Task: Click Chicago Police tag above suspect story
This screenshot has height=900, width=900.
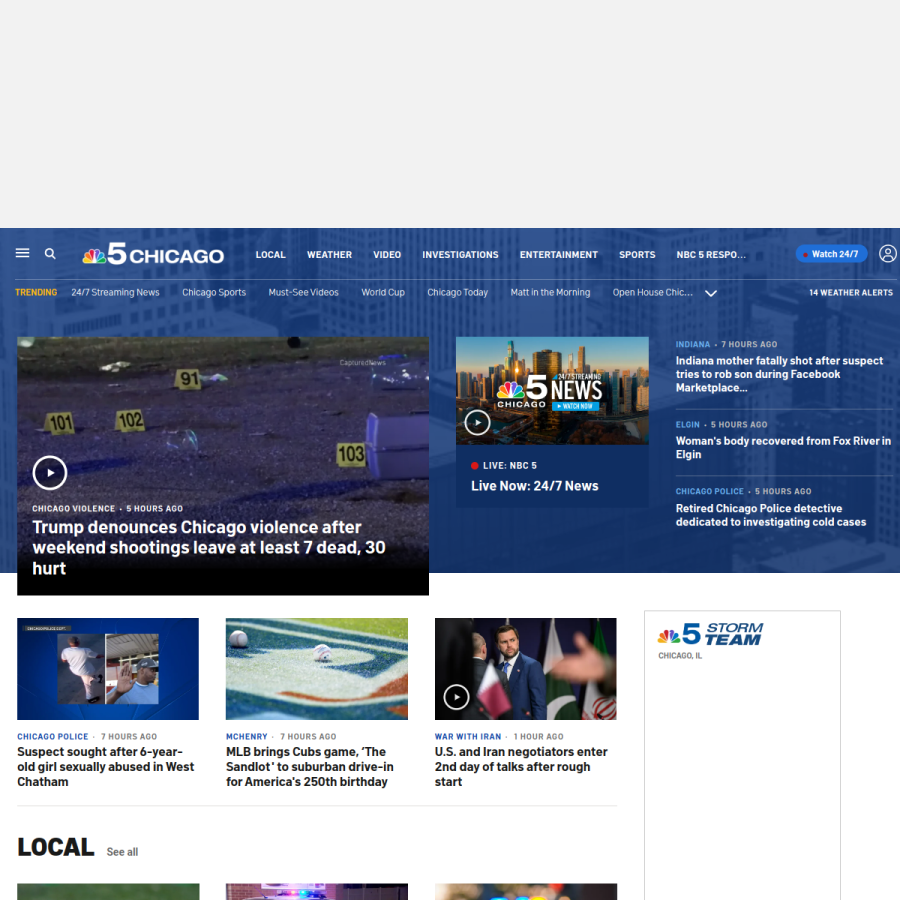Action: click(x=53, y=736)
